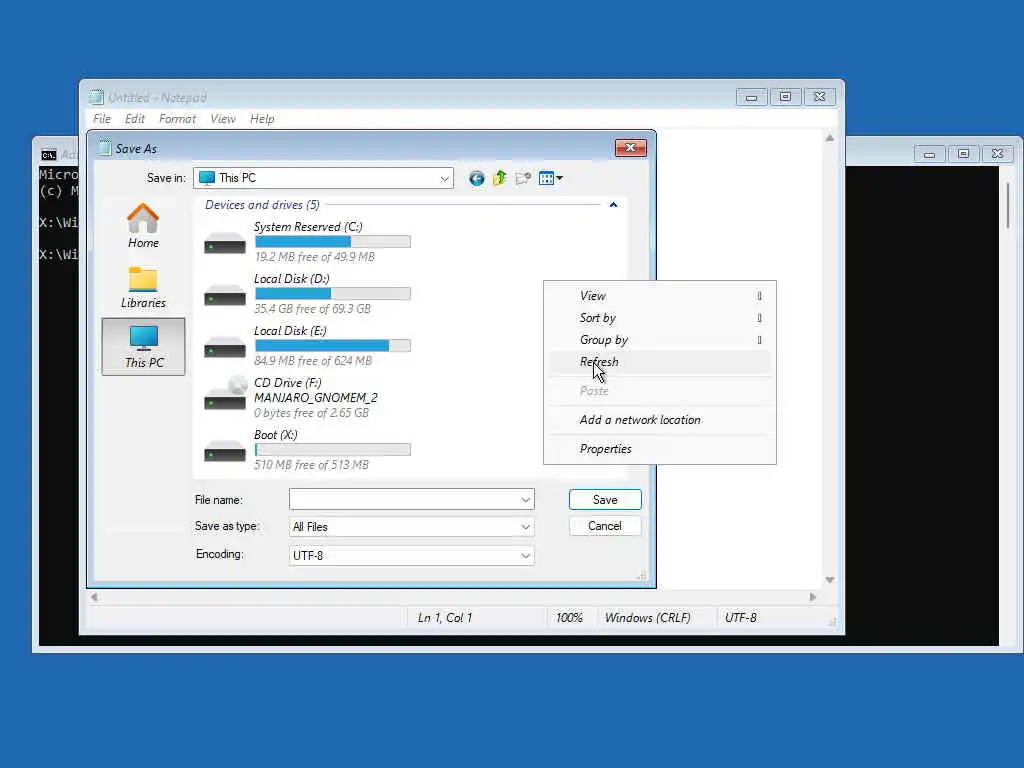Click Notepad vertical scrollbar up arrow
This screenshot has height=768, width=1024.
pos(830,138)
